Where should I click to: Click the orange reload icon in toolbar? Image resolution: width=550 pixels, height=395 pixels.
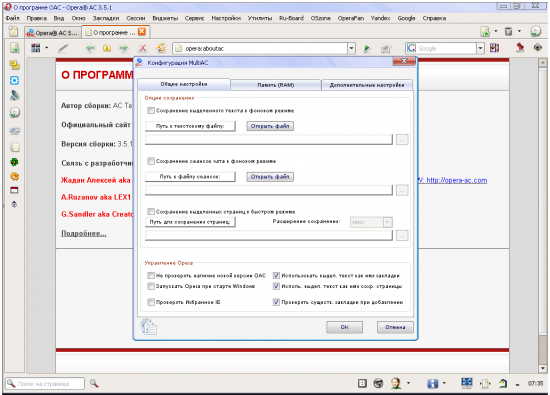[161, 48]
